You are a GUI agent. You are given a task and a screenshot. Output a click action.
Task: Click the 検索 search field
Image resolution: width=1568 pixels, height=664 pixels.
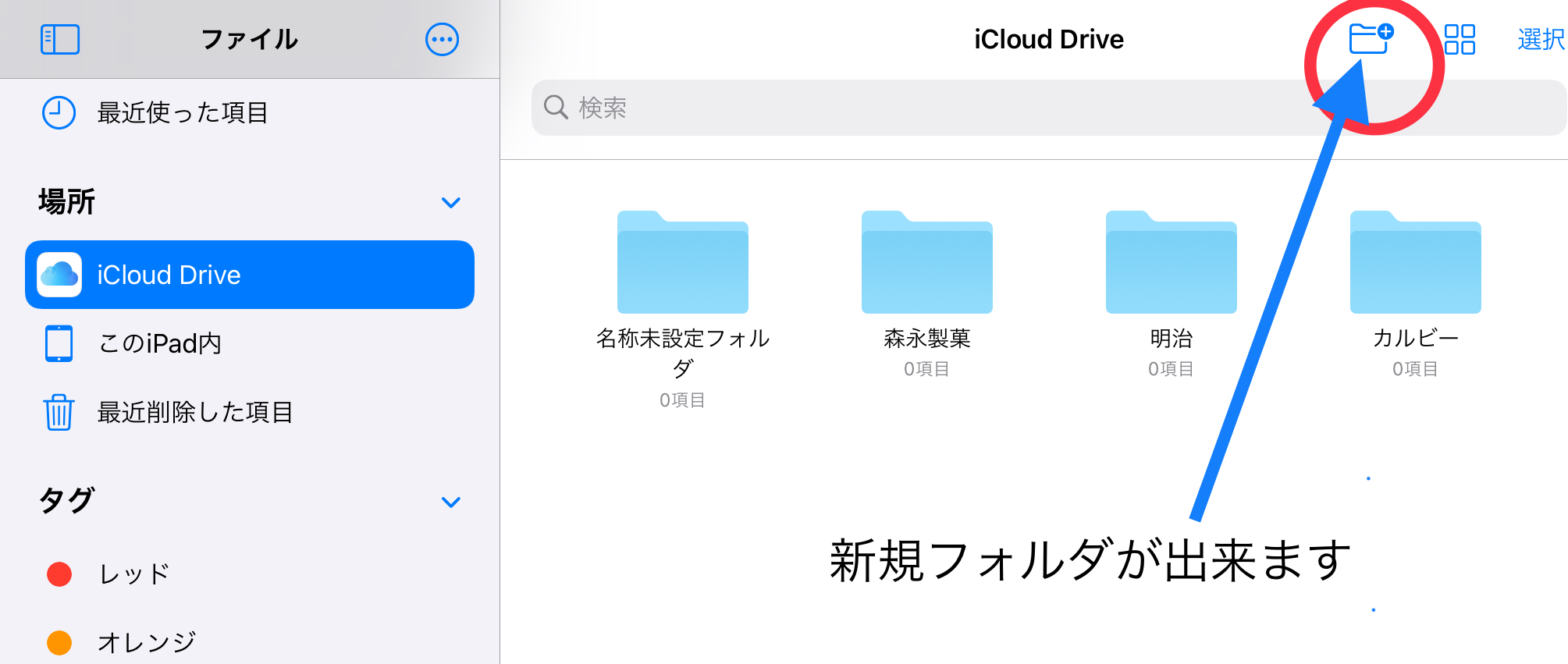click(x=1049, y=108)
